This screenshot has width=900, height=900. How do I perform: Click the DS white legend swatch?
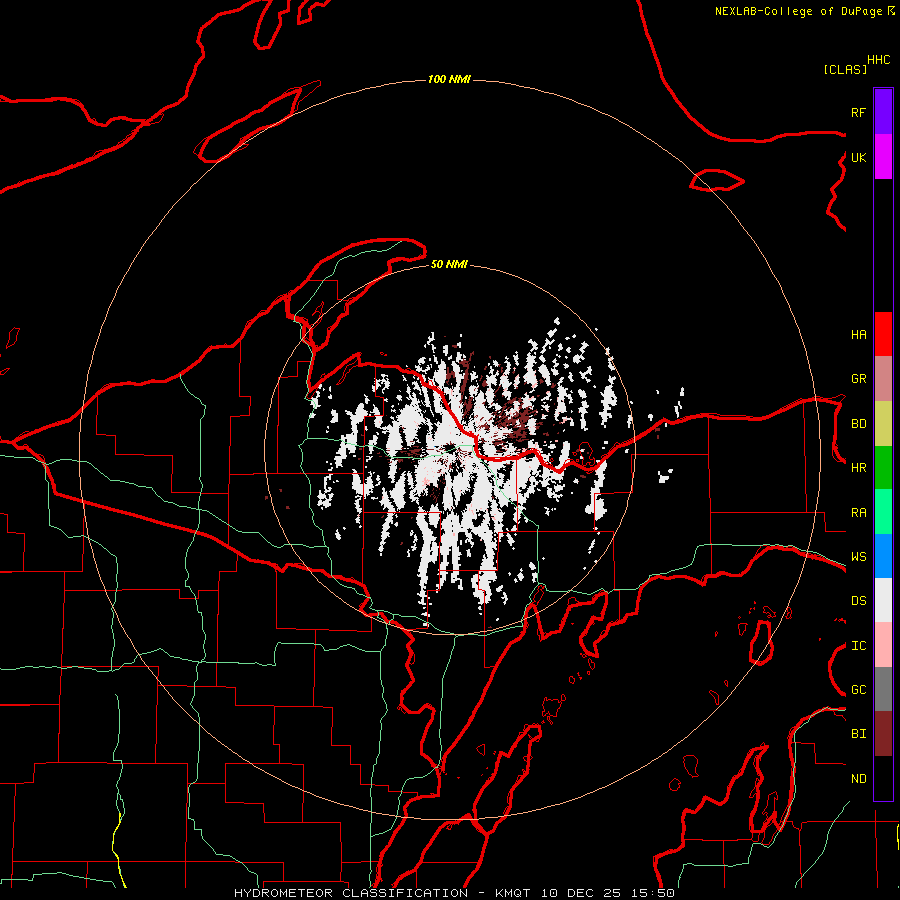tap(883, 600)
